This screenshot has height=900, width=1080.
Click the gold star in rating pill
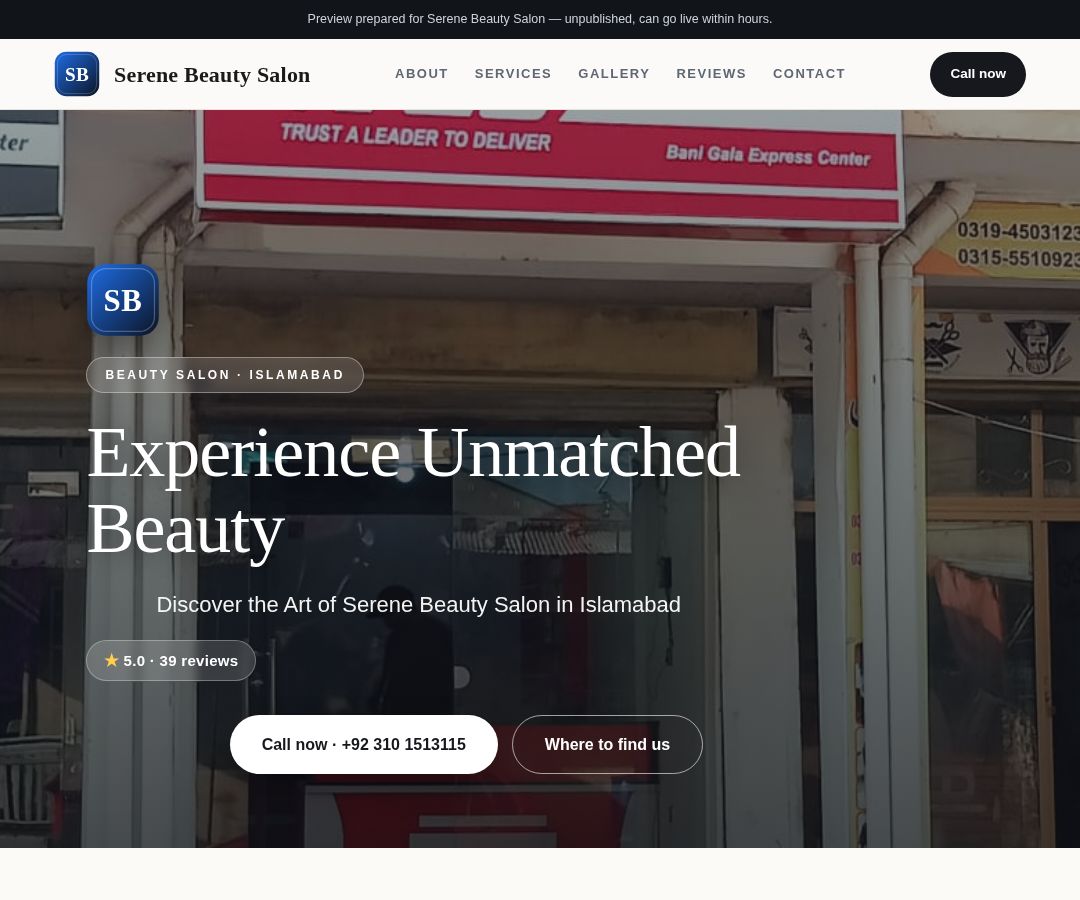click(112, 660)
